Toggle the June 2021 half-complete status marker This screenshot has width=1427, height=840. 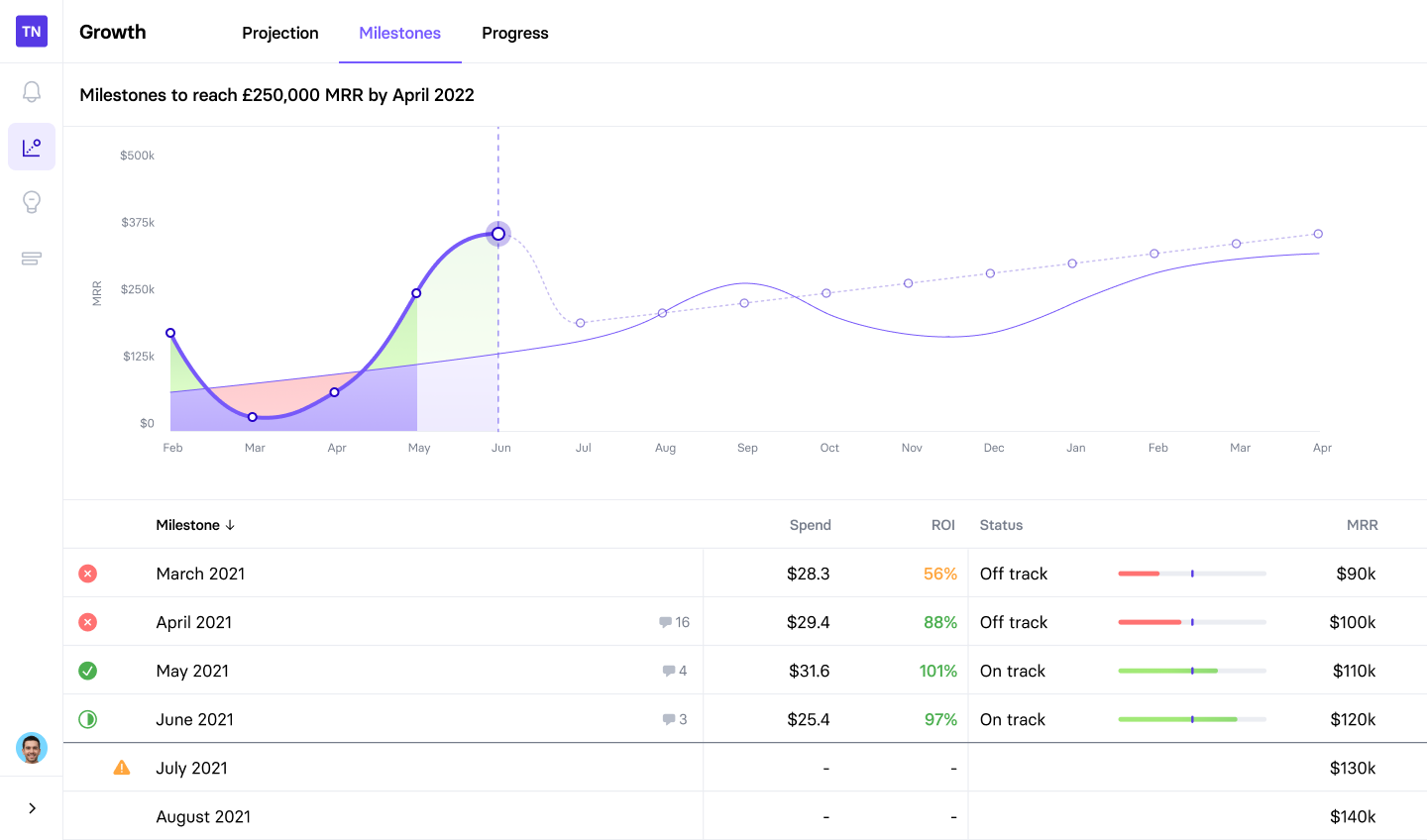[x=88, y=719]
